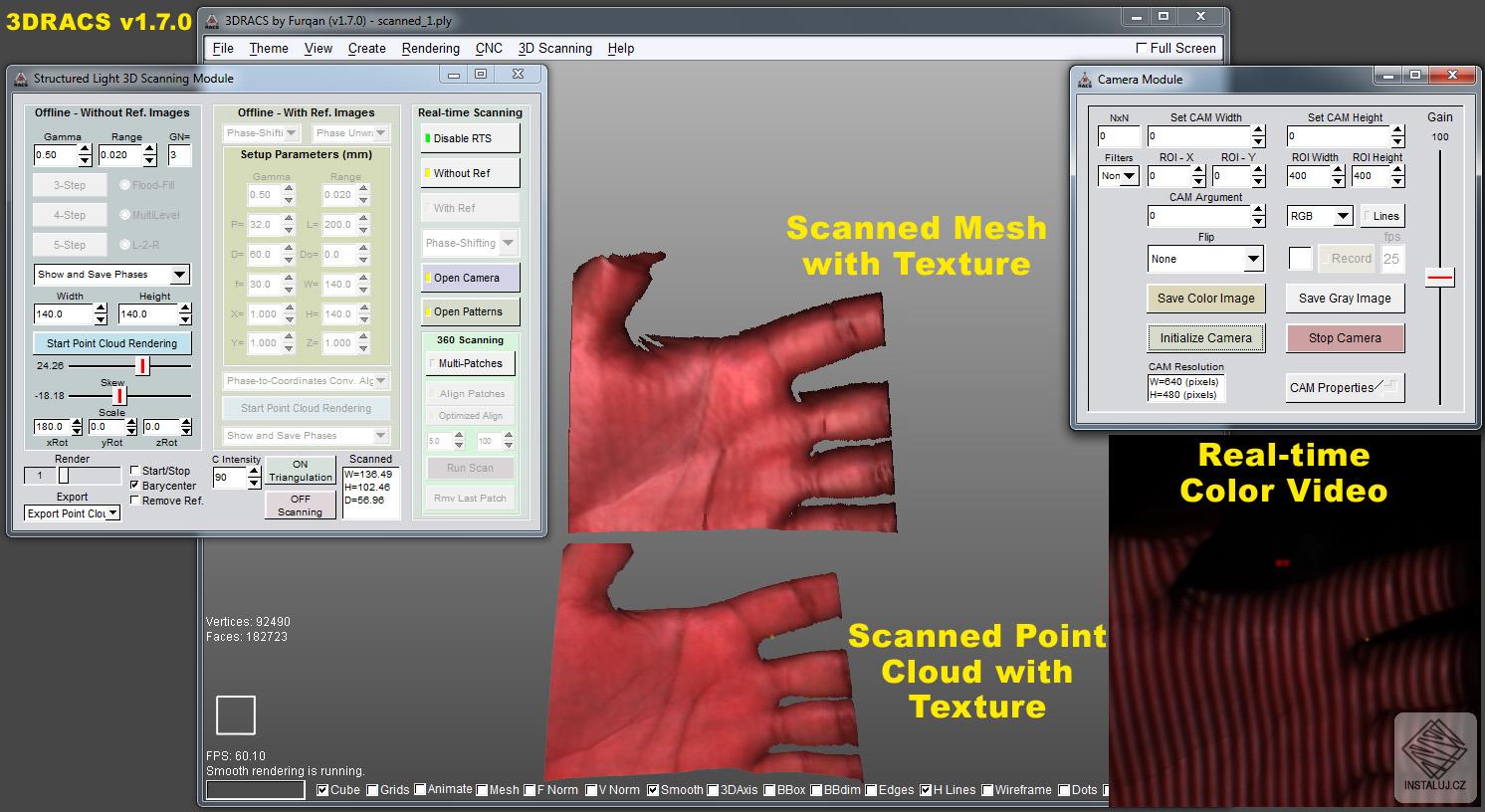Image resolution: width=1485 pixels, height=812 pixels.
Task: Click Initialize Camera
Action: (x=1205, y=337)
